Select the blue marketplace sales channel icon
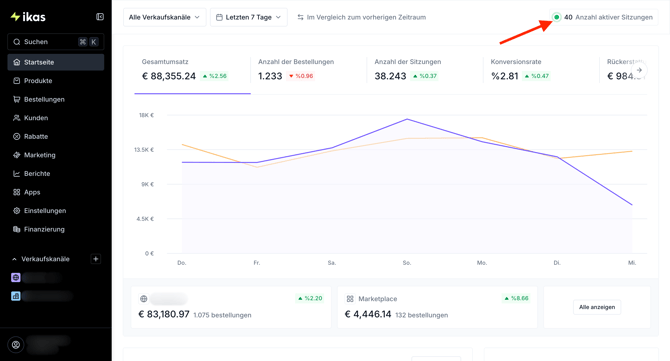 click(x=16, y=296)
